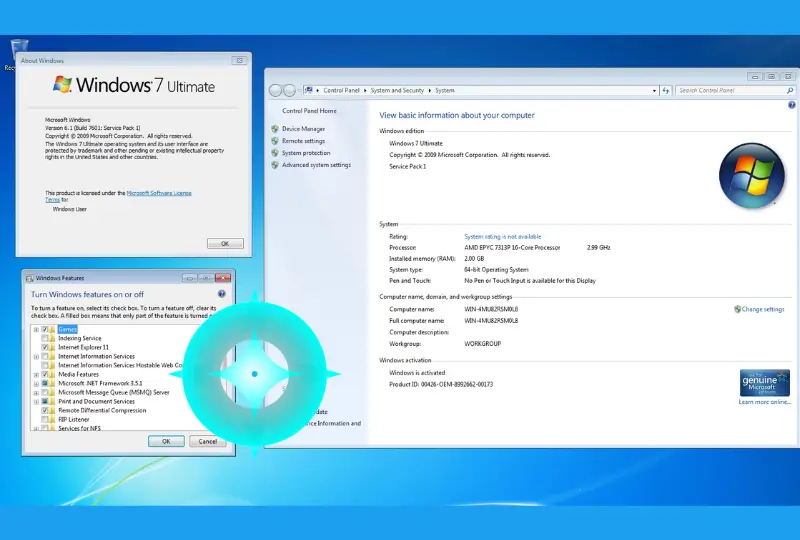Toggle the Microsoft .NET Framework 3.5.1 checkbox
The image size is (800, 540).
(45, 383)
